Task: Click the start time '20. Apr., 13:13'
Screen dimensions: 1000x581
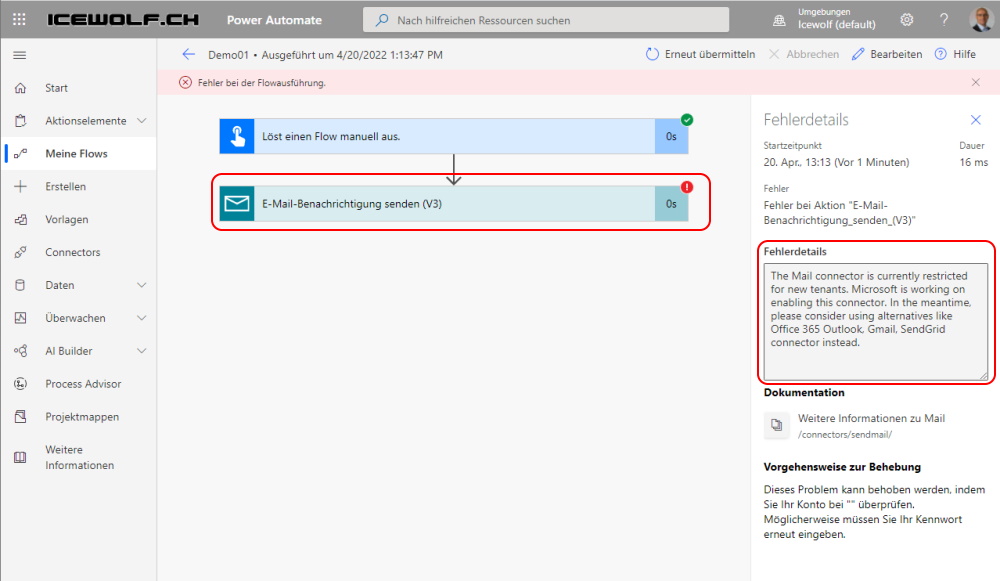Action: click(797, 163)
